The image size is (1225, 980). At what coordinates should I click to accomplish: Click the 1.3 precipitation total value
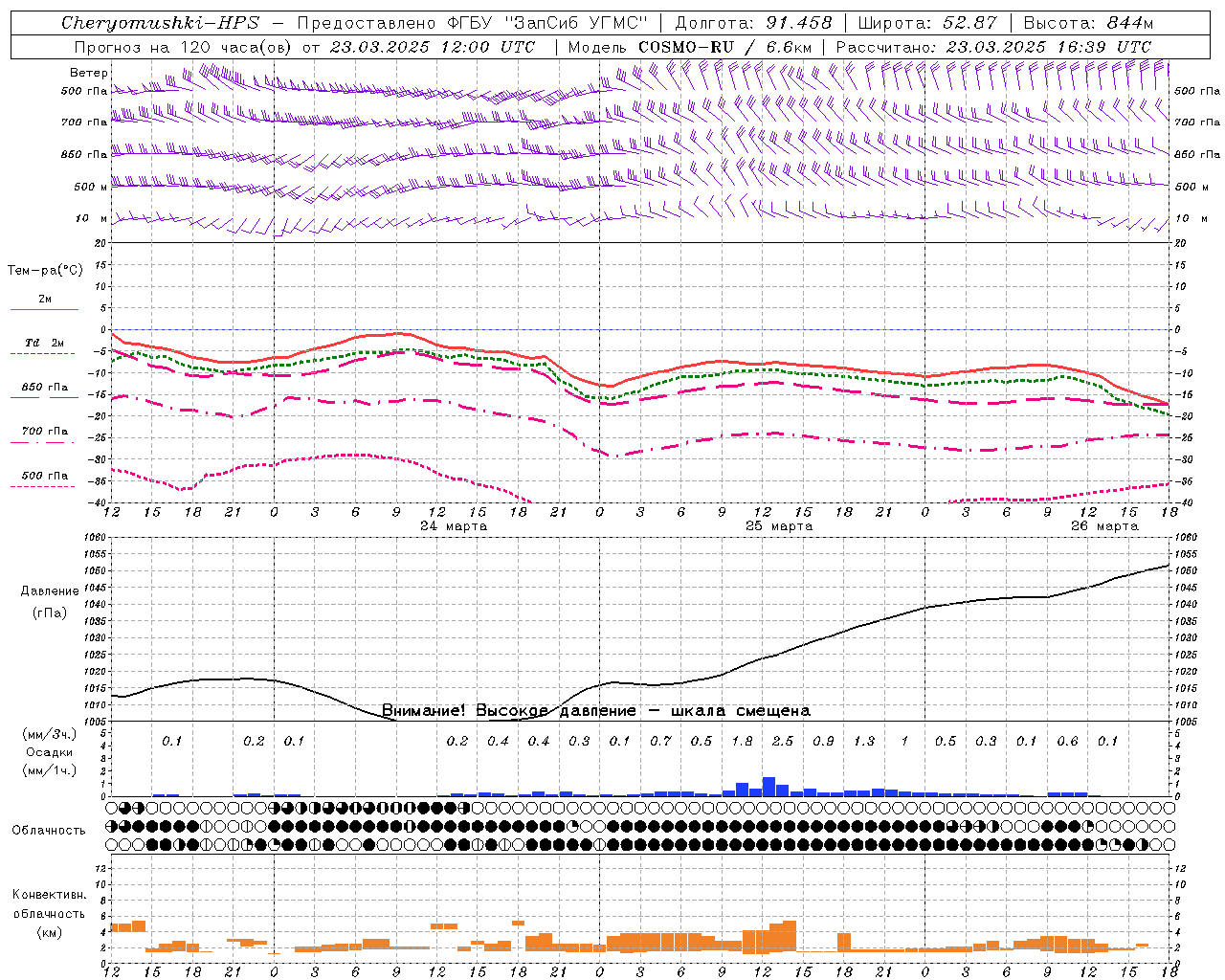pos(864,741)
